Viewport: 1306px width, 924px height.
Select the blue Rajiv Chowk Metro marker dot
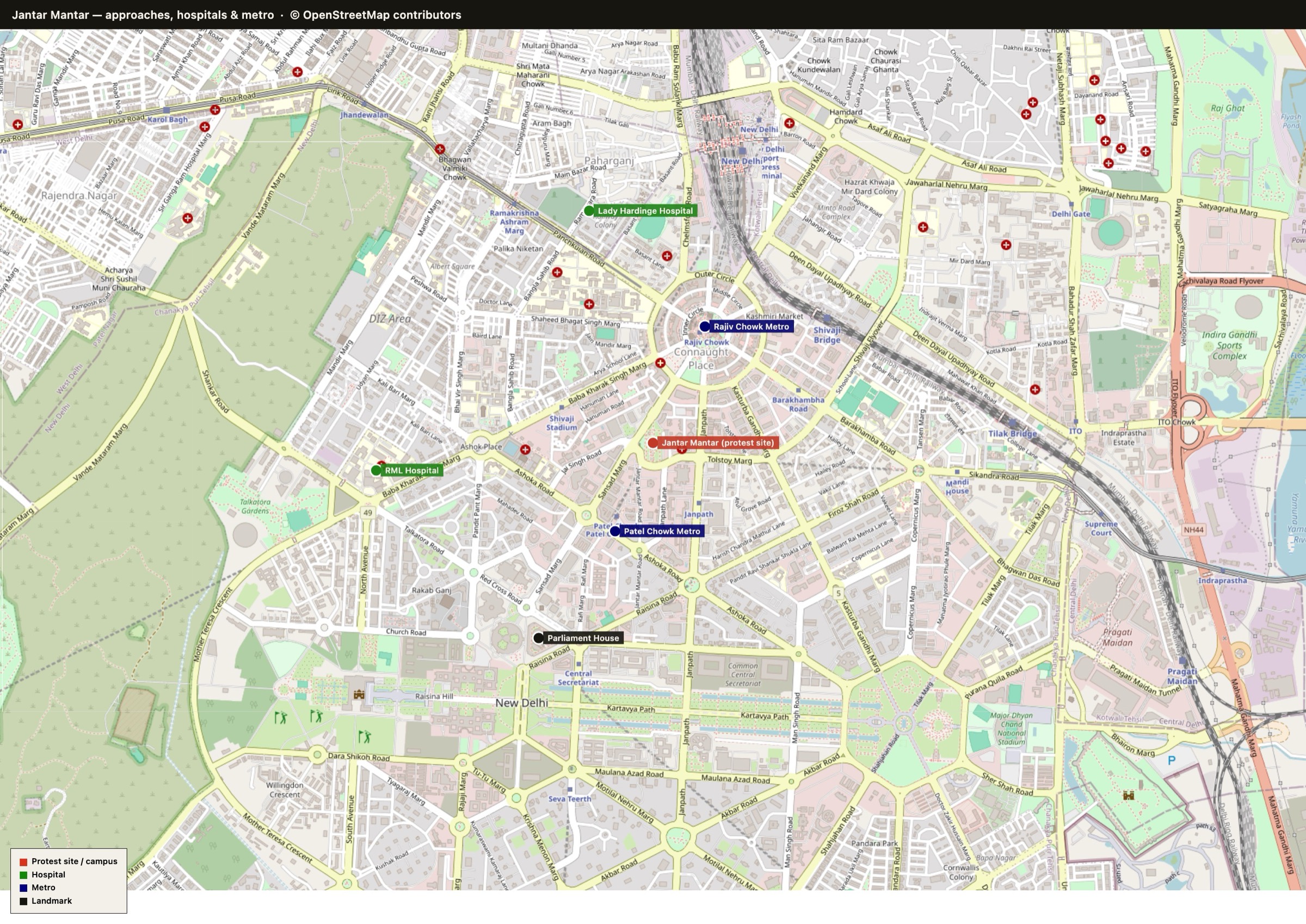tap(705, 327)
